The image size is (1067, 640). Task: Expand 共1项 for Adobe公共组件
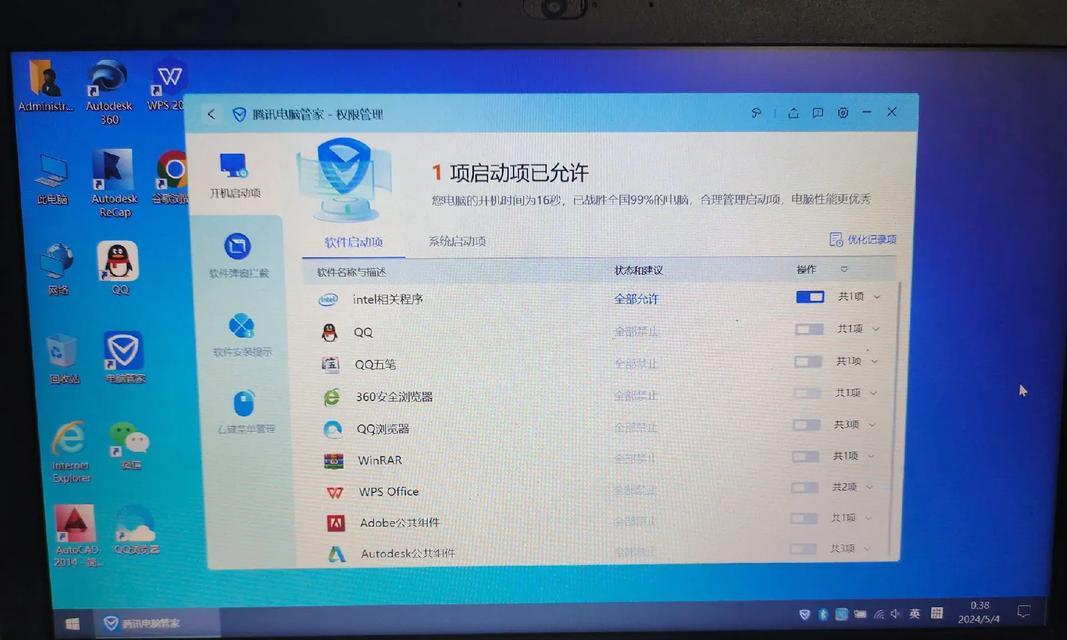(851, 518)
